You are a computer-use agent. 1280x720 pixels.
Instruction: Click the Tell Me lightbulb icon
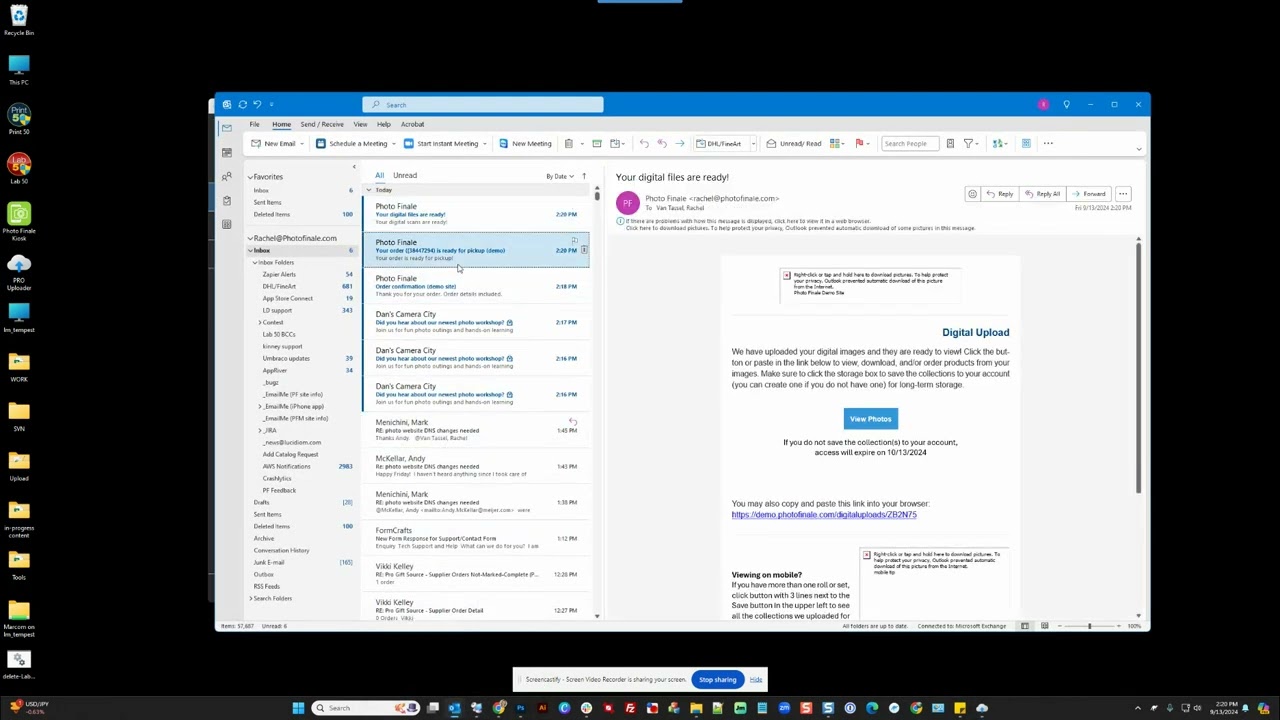point(1066,104)
